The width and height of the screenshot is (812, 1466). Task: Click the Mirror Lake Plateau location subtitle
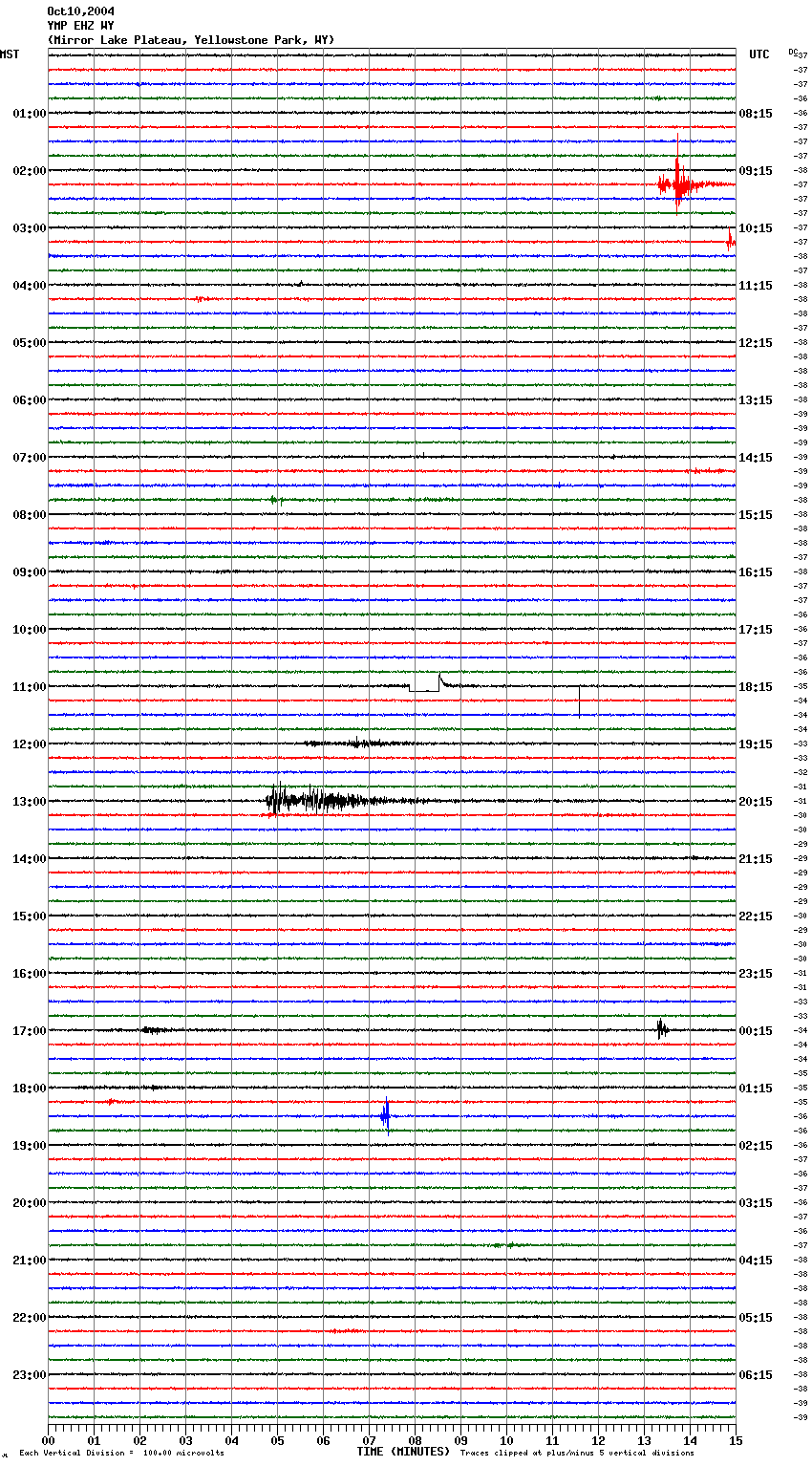pyautogui.click(x=191, y=40)
